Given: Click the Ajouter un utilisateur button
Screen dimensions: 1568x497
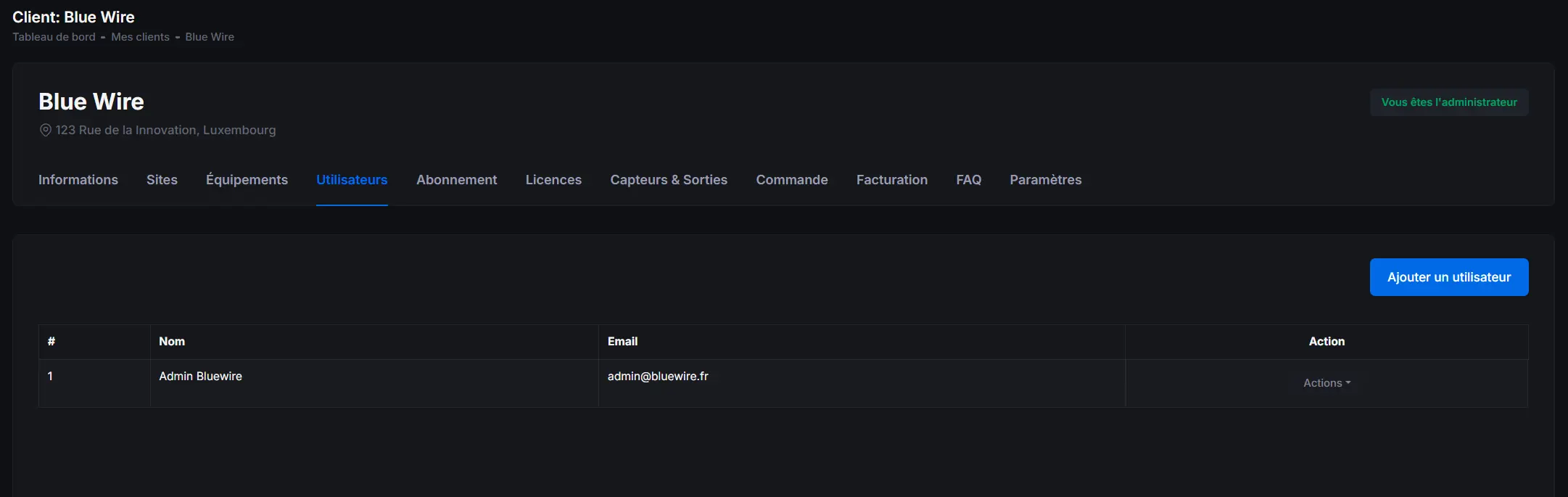Looking at the screenshot, I should pyautogui.click(x=1448, y=277).
